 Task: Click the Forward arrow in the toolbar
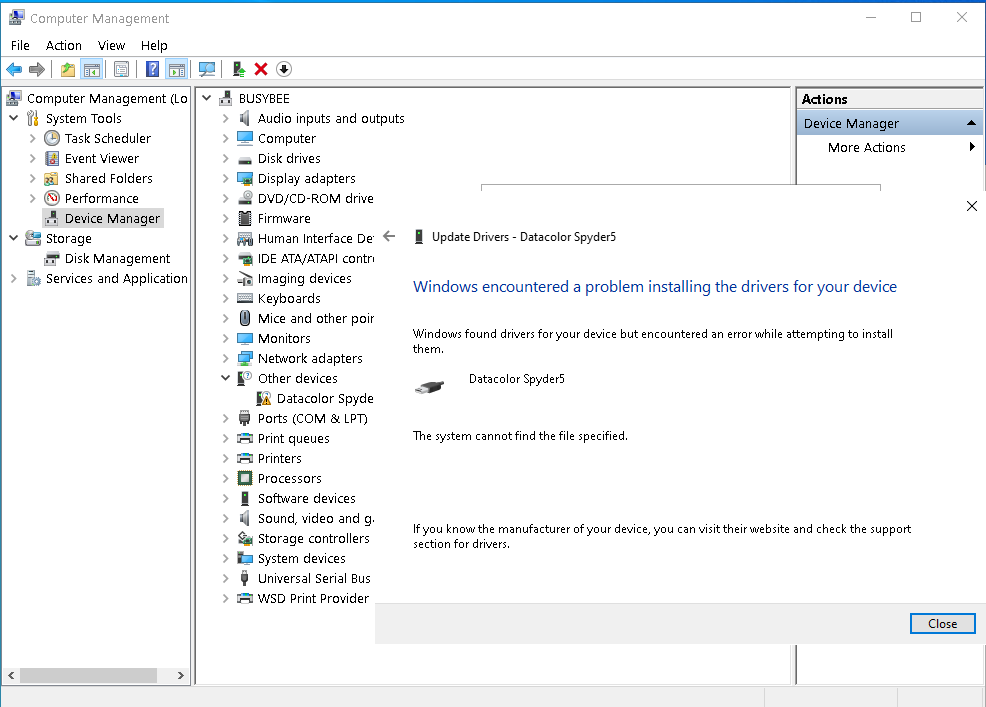tap(37, 69)
